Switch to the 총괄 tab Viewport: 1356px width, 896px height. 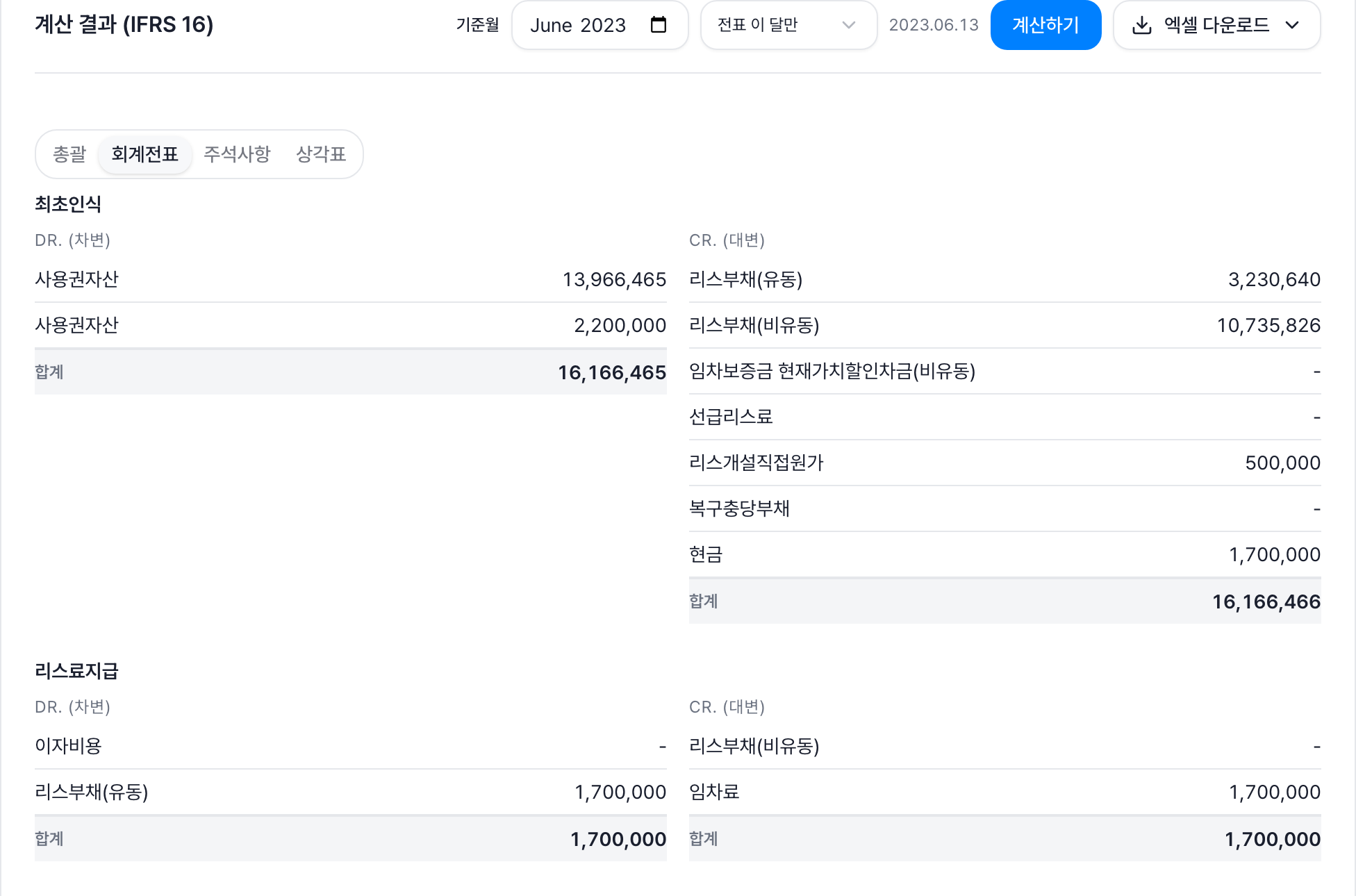pyautogui.click(x=69, y=154)
